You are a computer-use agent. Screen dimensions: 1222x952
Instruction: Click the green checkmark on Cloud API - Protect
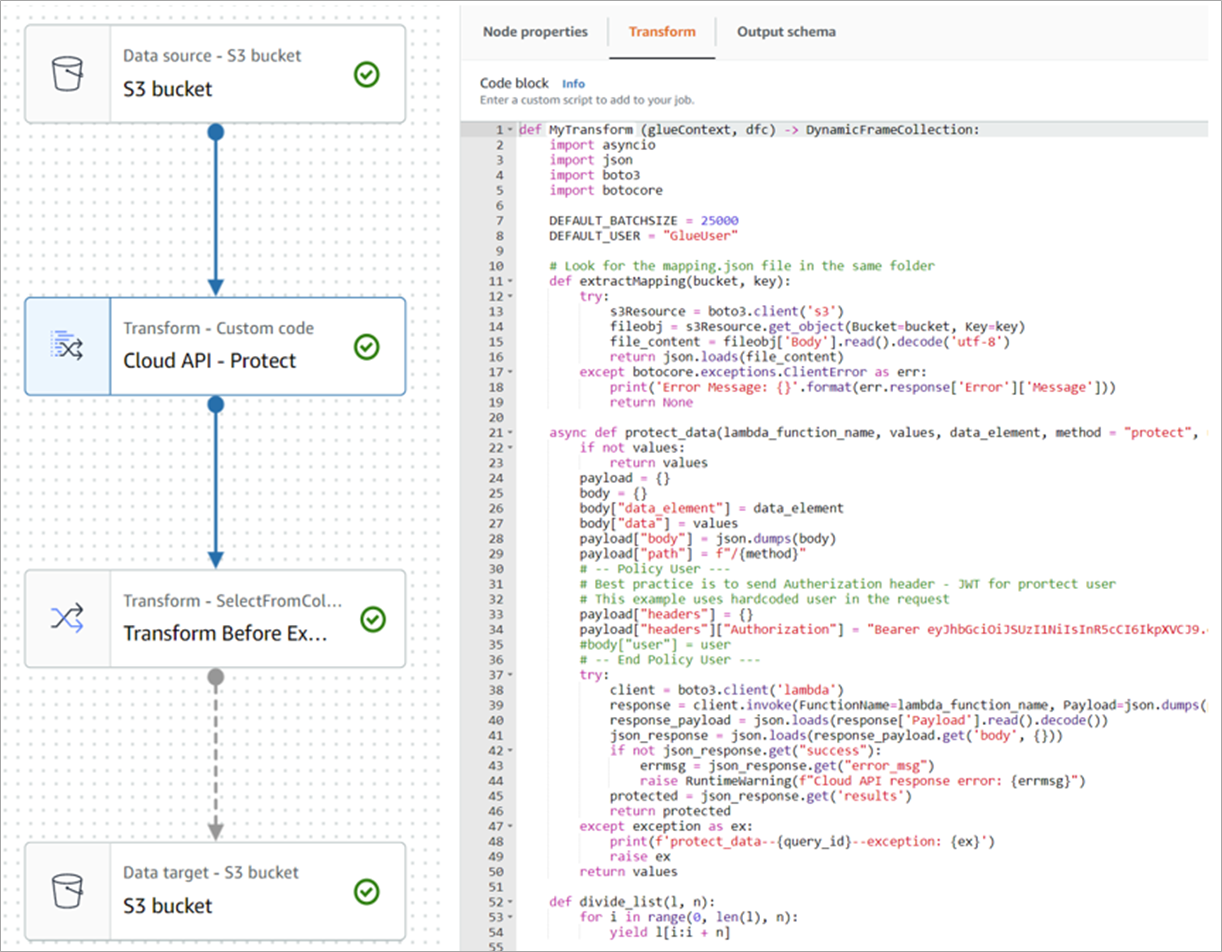coord(367,346)
